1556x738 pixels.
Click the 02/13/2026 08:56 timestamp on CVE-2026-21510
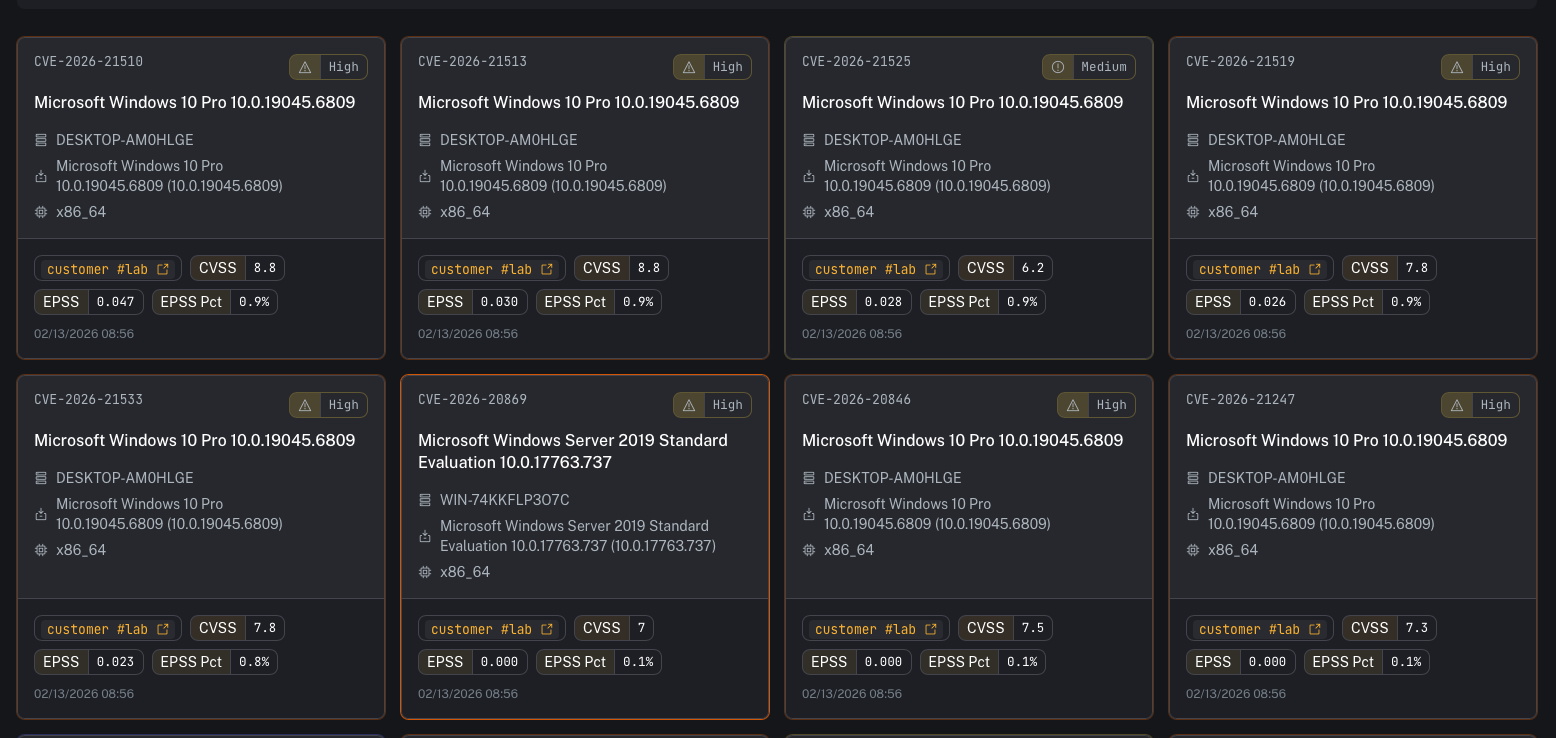point(84,334)
